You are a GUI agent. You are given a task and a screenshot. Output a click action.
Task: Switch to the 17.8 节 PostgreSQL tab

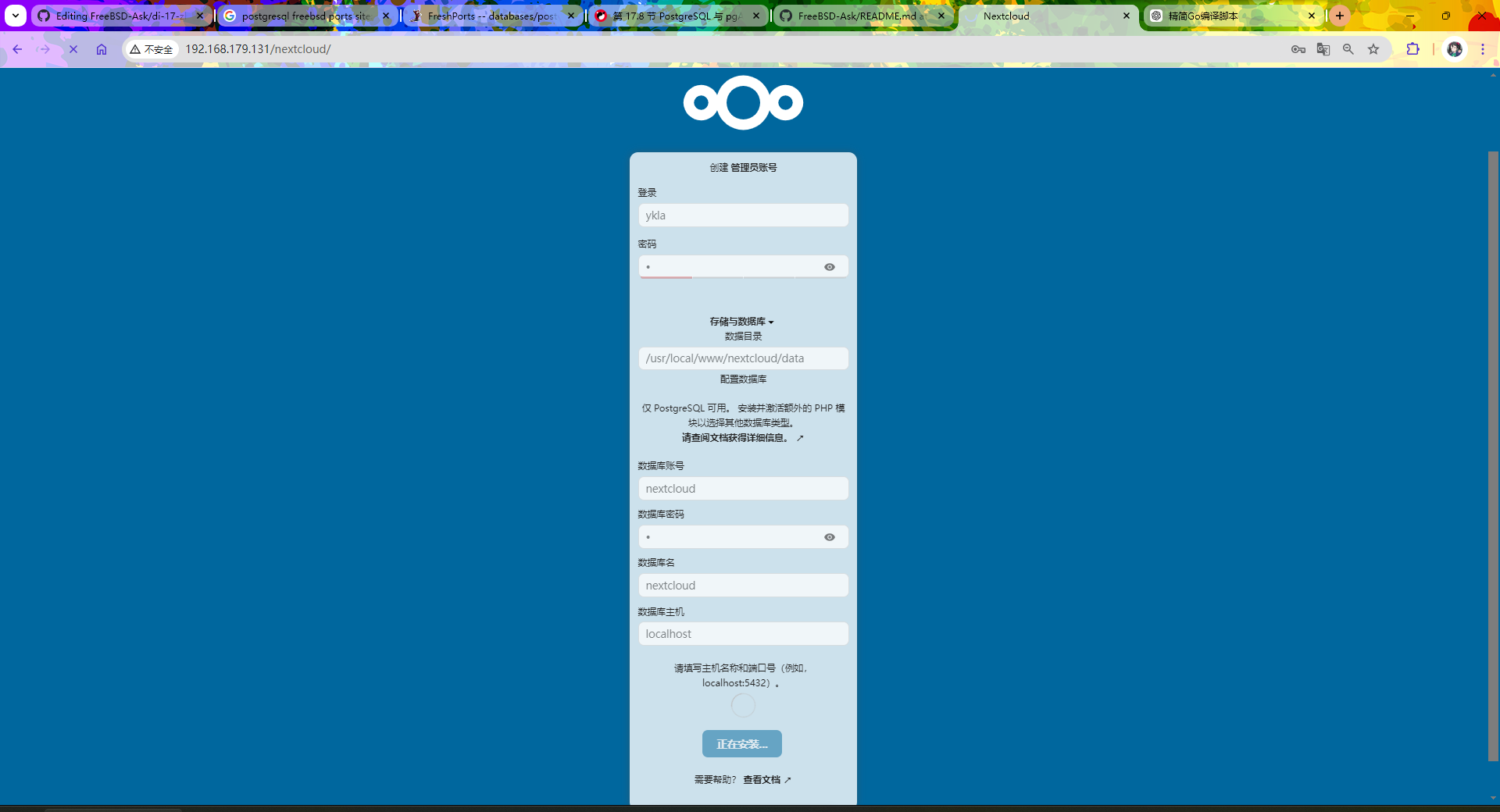[677, 16]
